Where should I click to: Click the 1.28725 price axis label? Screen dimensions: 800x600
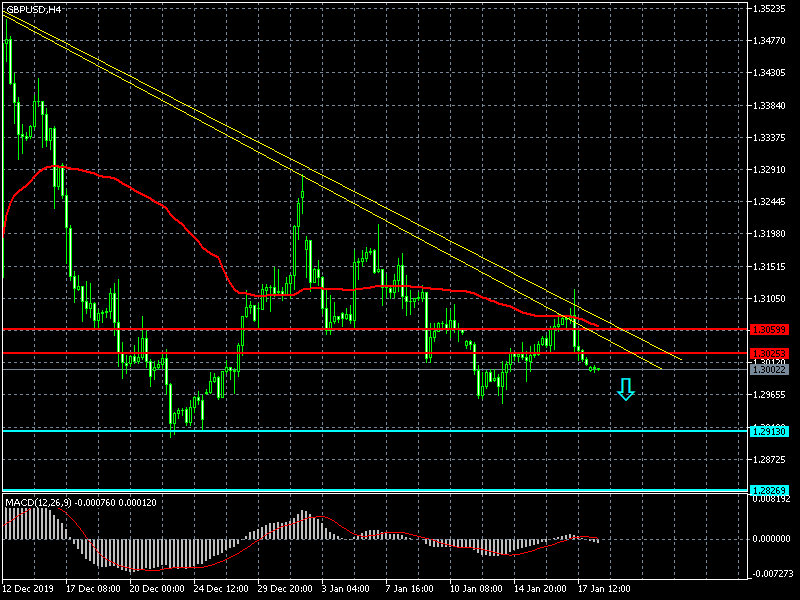769,460
